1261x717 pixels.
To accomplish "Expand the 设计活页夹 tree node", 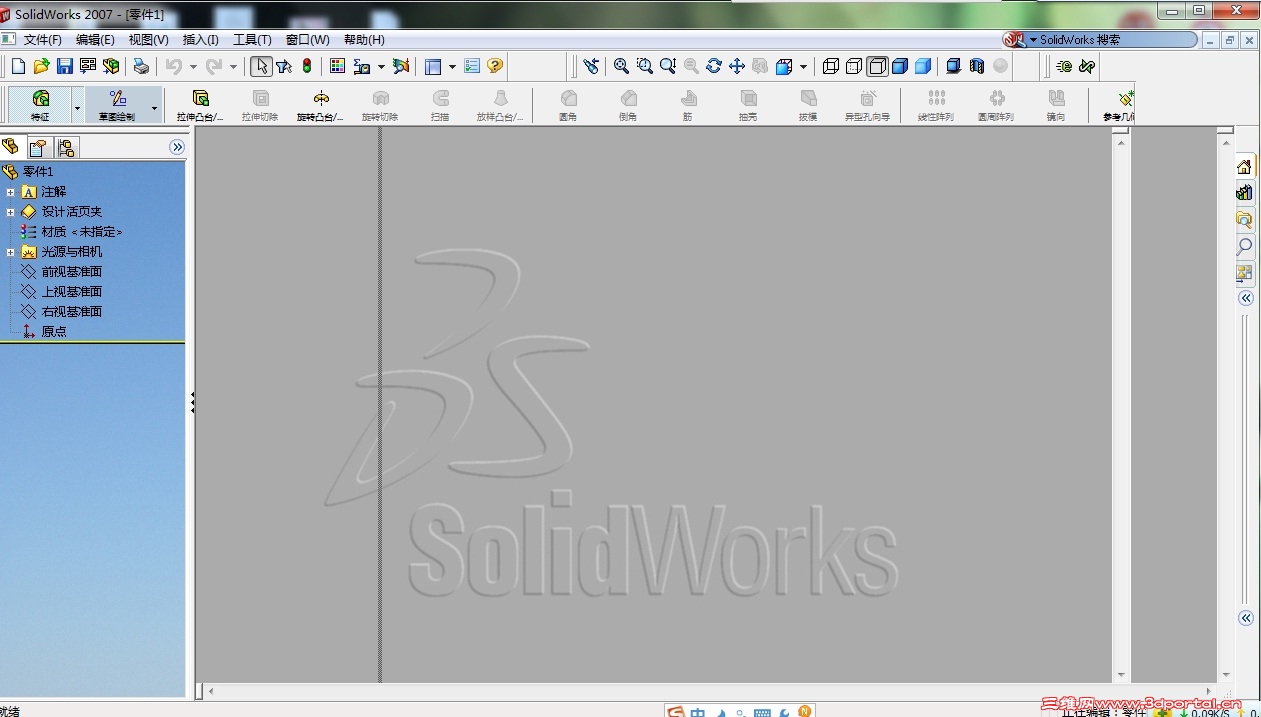I will point(11,212).
